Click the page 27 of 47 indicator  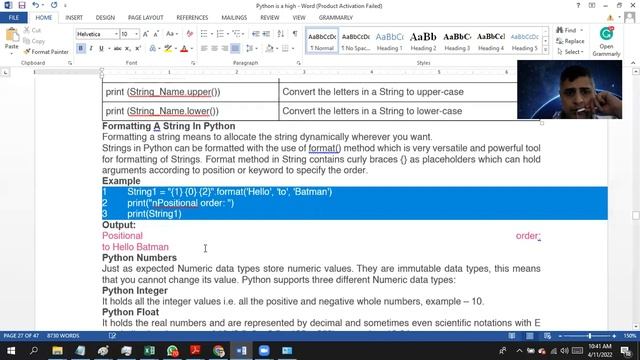coord(21,336)
